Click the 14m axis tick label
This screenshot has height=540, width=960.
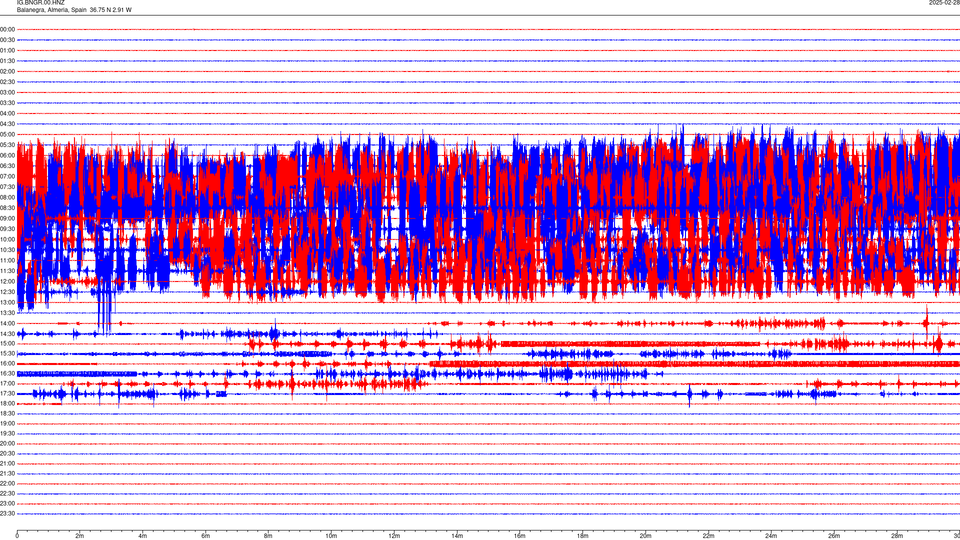click(x=457, y=536)
